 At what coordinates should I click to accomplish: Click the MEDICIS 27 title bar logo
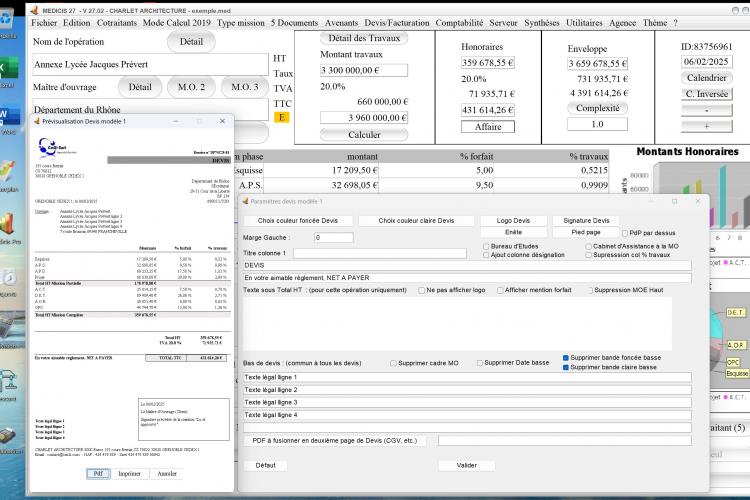coord(34,10)
